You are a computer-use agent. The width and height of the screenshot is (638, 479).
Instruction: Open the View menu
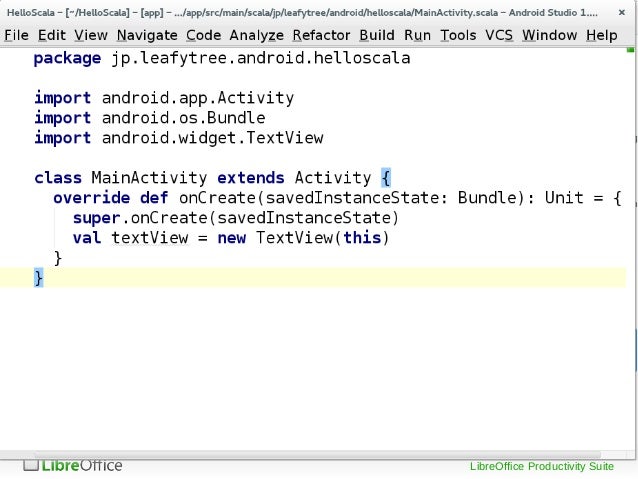(91, 35)
